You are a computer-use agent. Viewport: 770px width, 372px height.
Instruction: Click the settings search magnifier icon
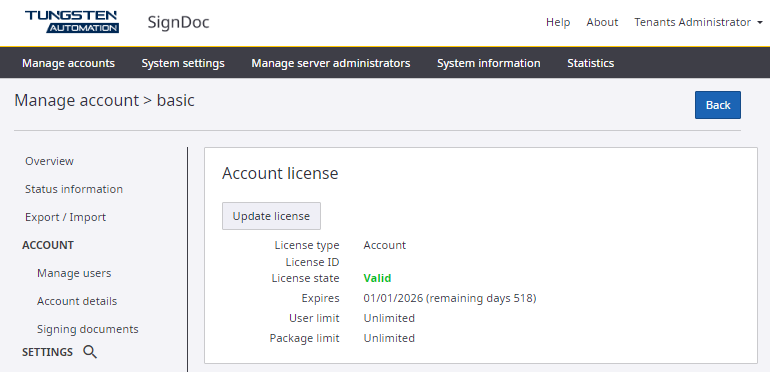coord(90,352)
